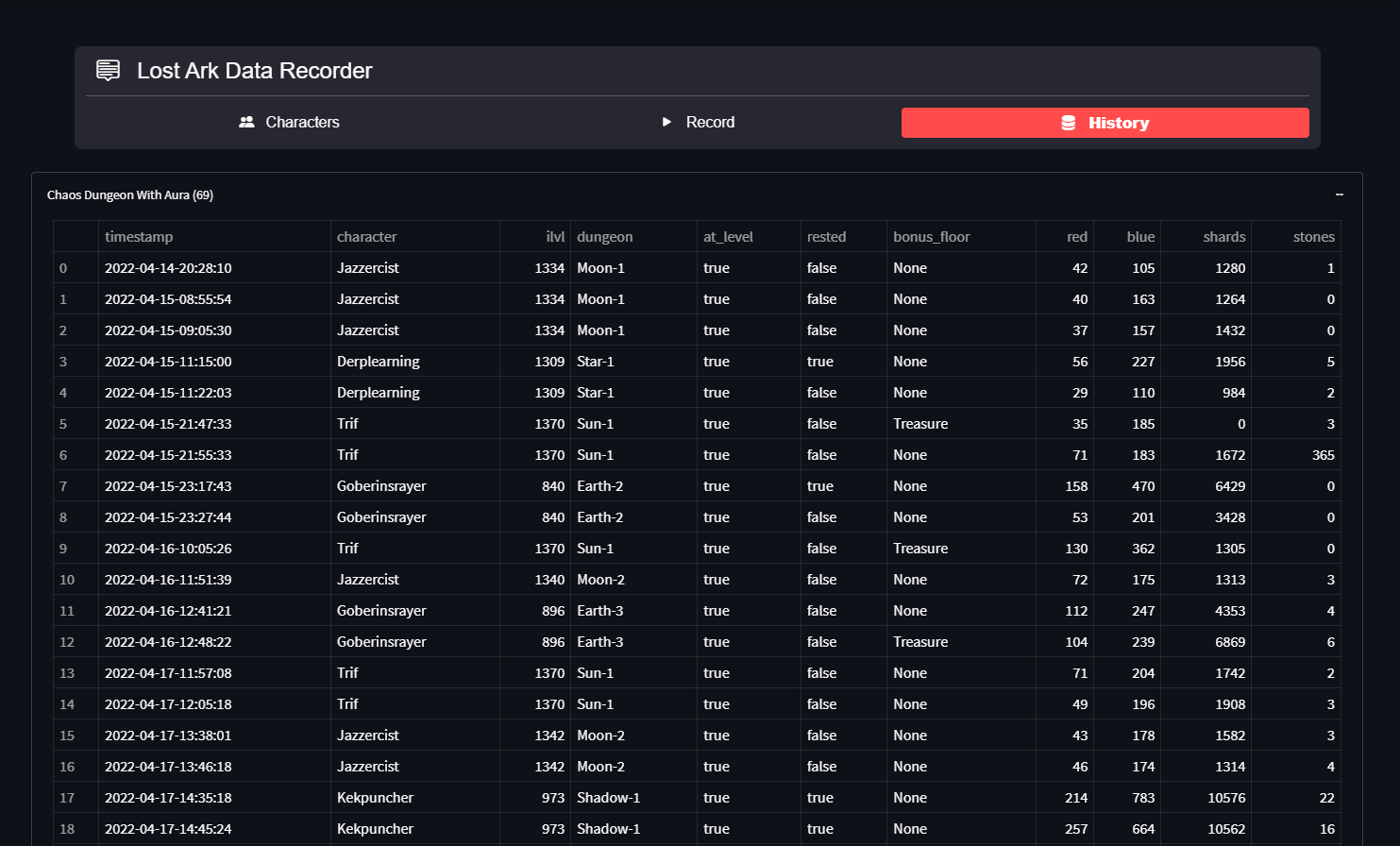
Task: Click Goberinsrayer in row 8
Action: coord(415,517)
